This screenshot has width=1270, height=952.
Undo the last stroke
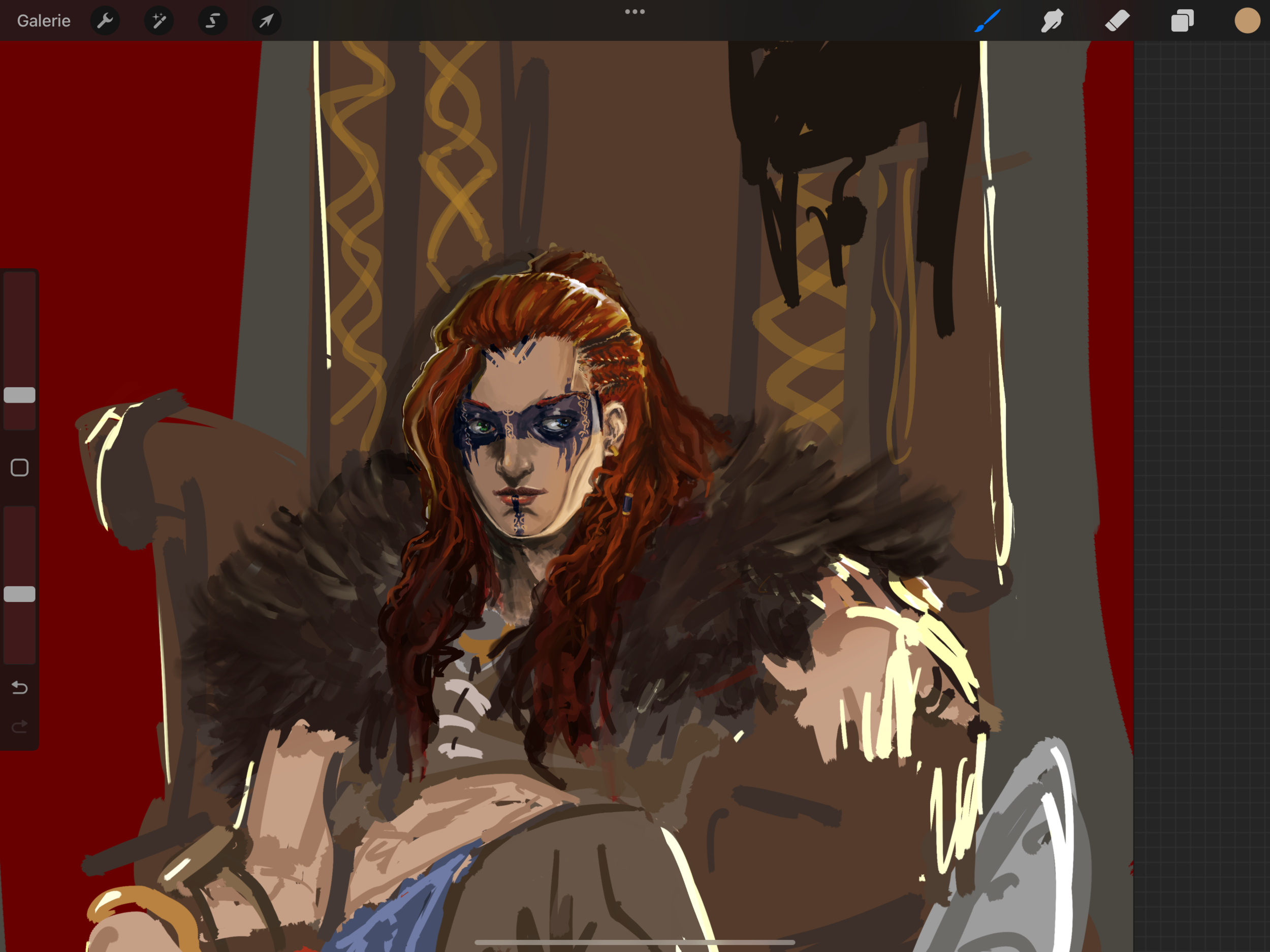19,687
